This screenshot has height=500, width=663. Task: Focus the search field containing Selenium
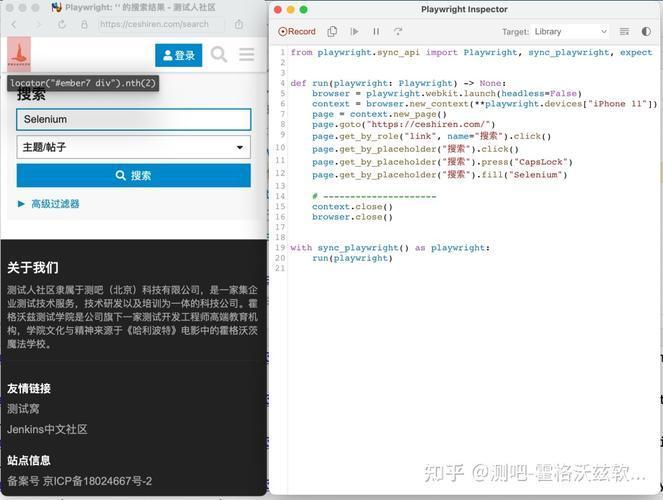tap(134, 119)
